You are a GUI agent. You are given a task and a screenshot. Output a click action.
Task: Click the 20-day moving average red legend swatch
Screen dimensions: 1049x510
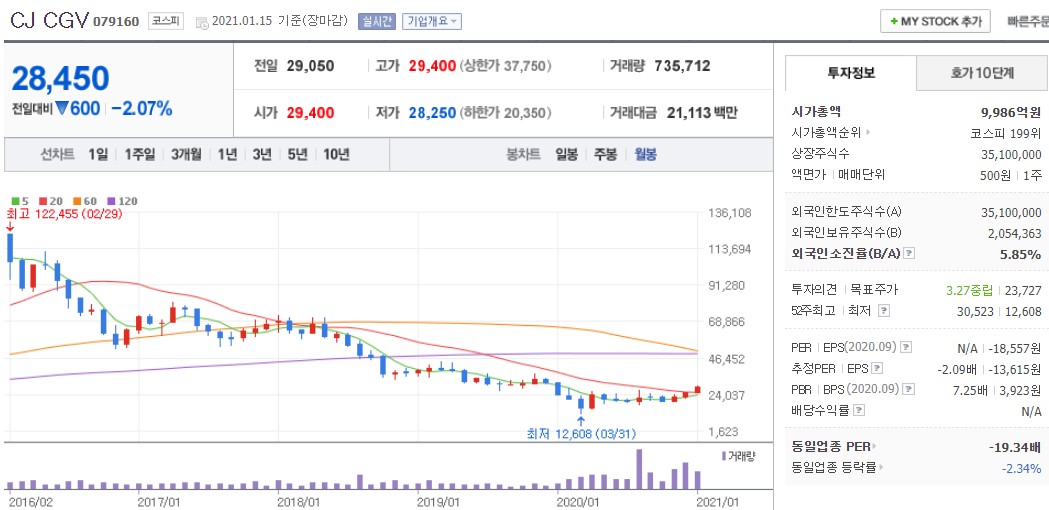(43, 201)
